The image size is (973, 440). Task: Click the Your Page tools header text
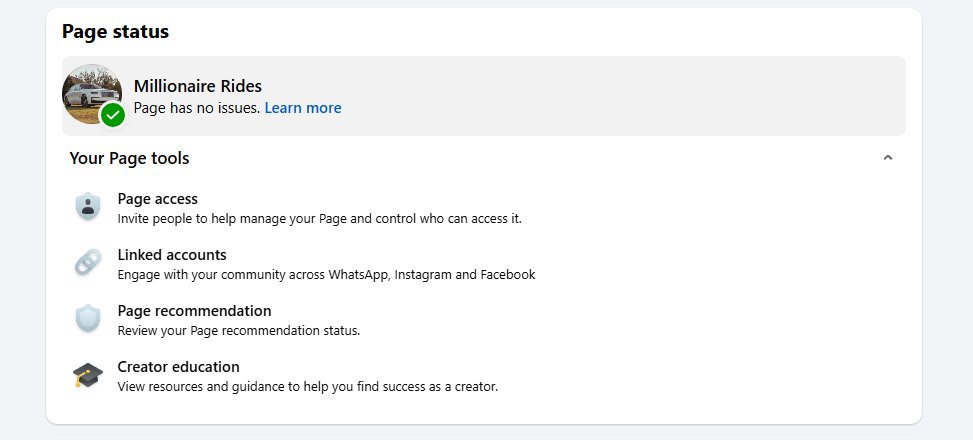[x=129, y=158]
